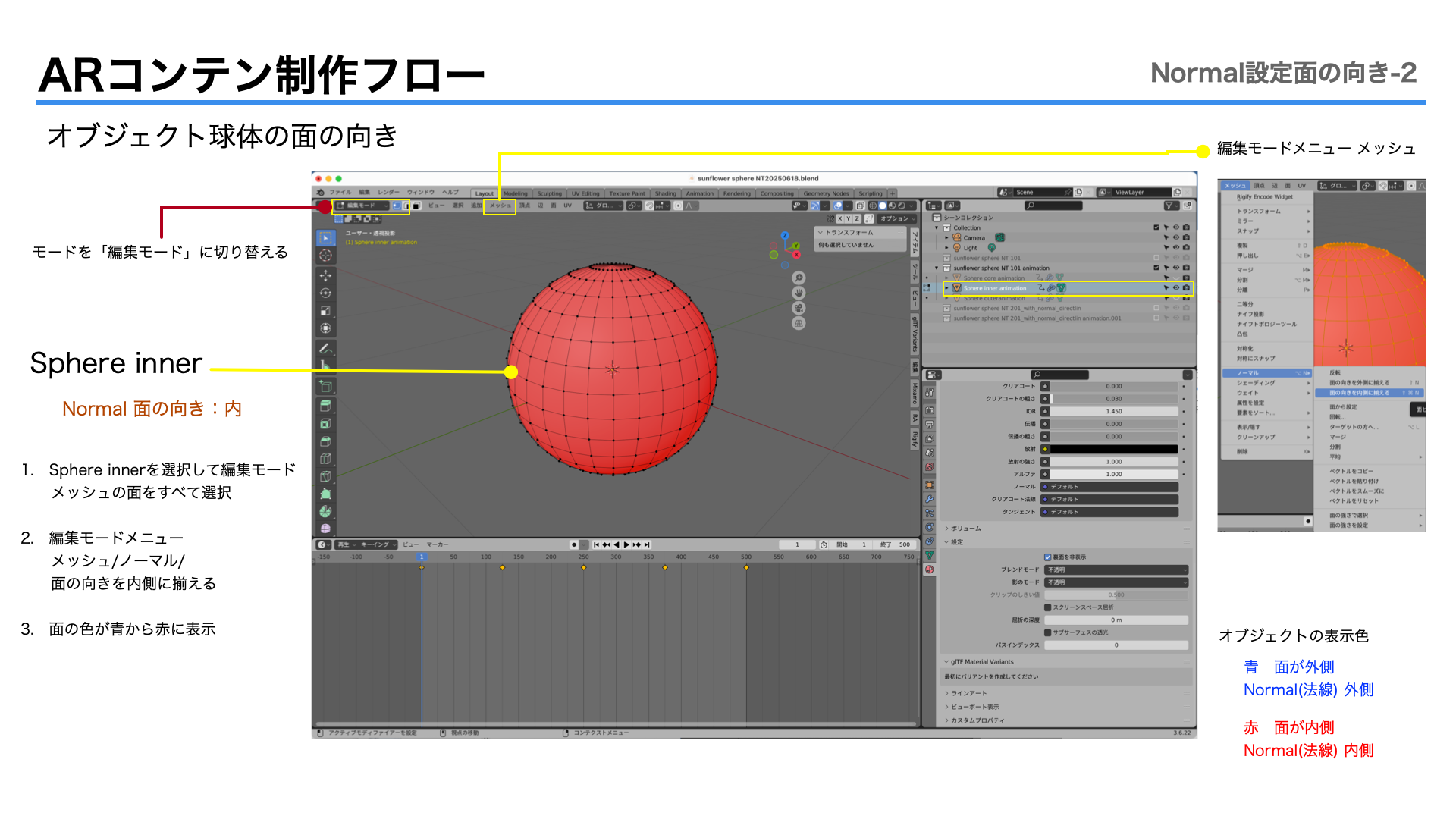Open the マーカー timeline menu
Image resolution: width=1456 pixels, height=819 pixels.
pos(438,544)
